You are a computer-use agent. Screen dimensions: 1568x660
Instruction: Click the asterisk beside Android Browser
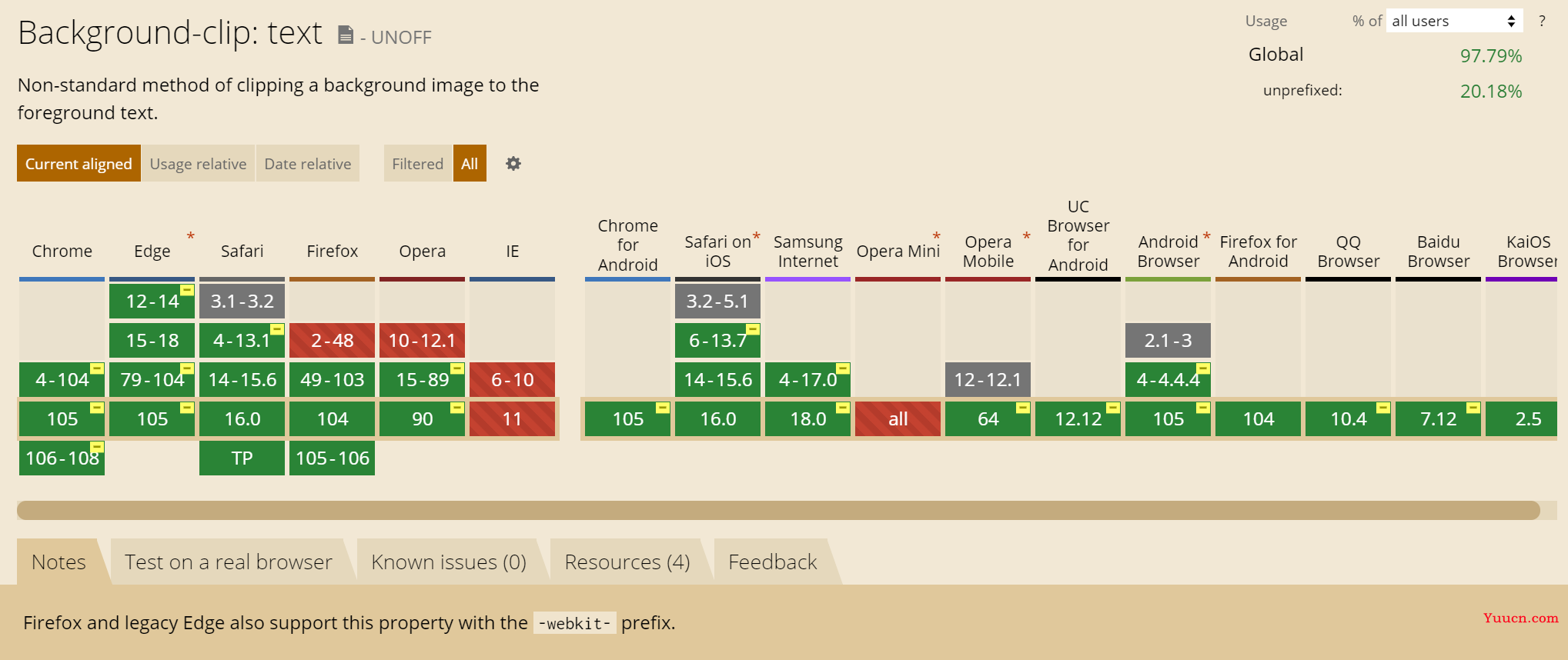tap(1206, 236)
